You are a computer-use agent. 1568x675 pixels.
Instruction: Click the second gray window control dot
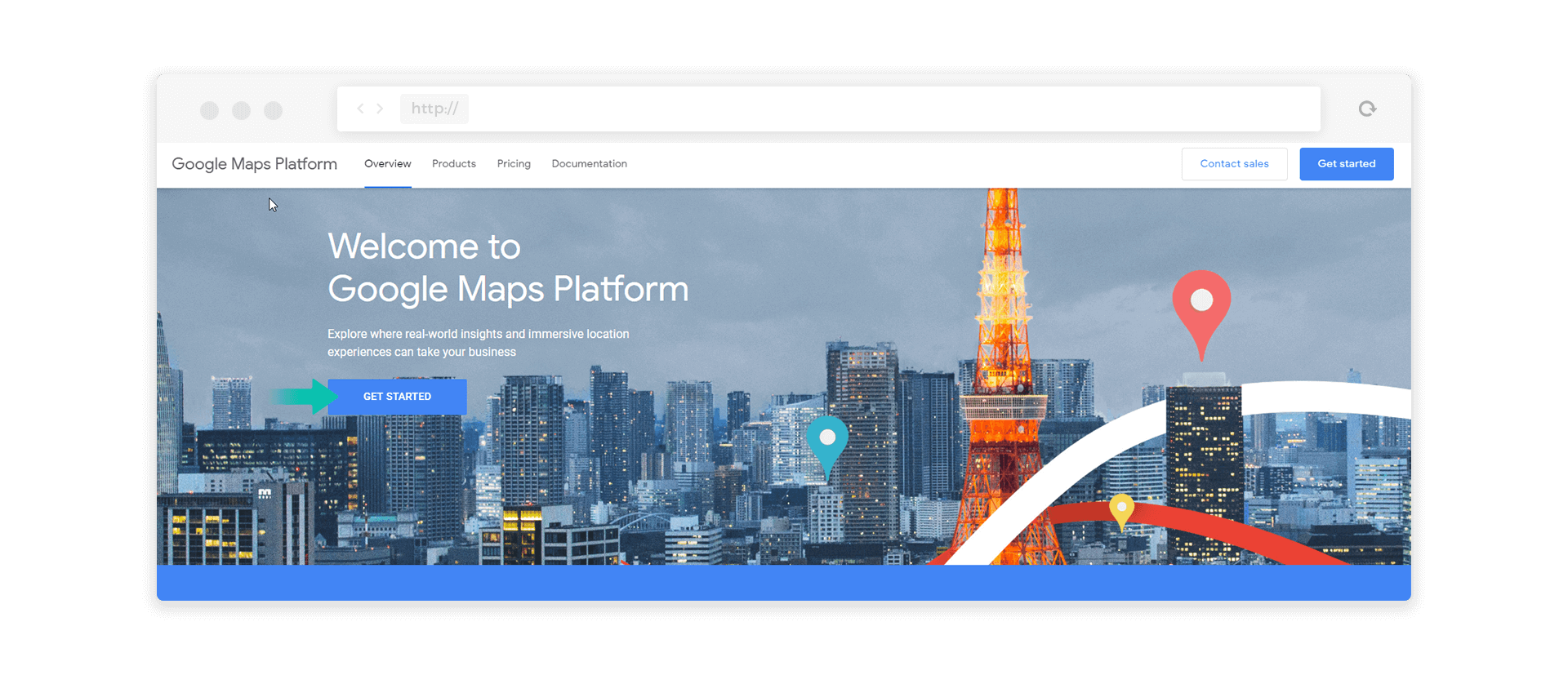pyautogui.click(x=241, y=110)
